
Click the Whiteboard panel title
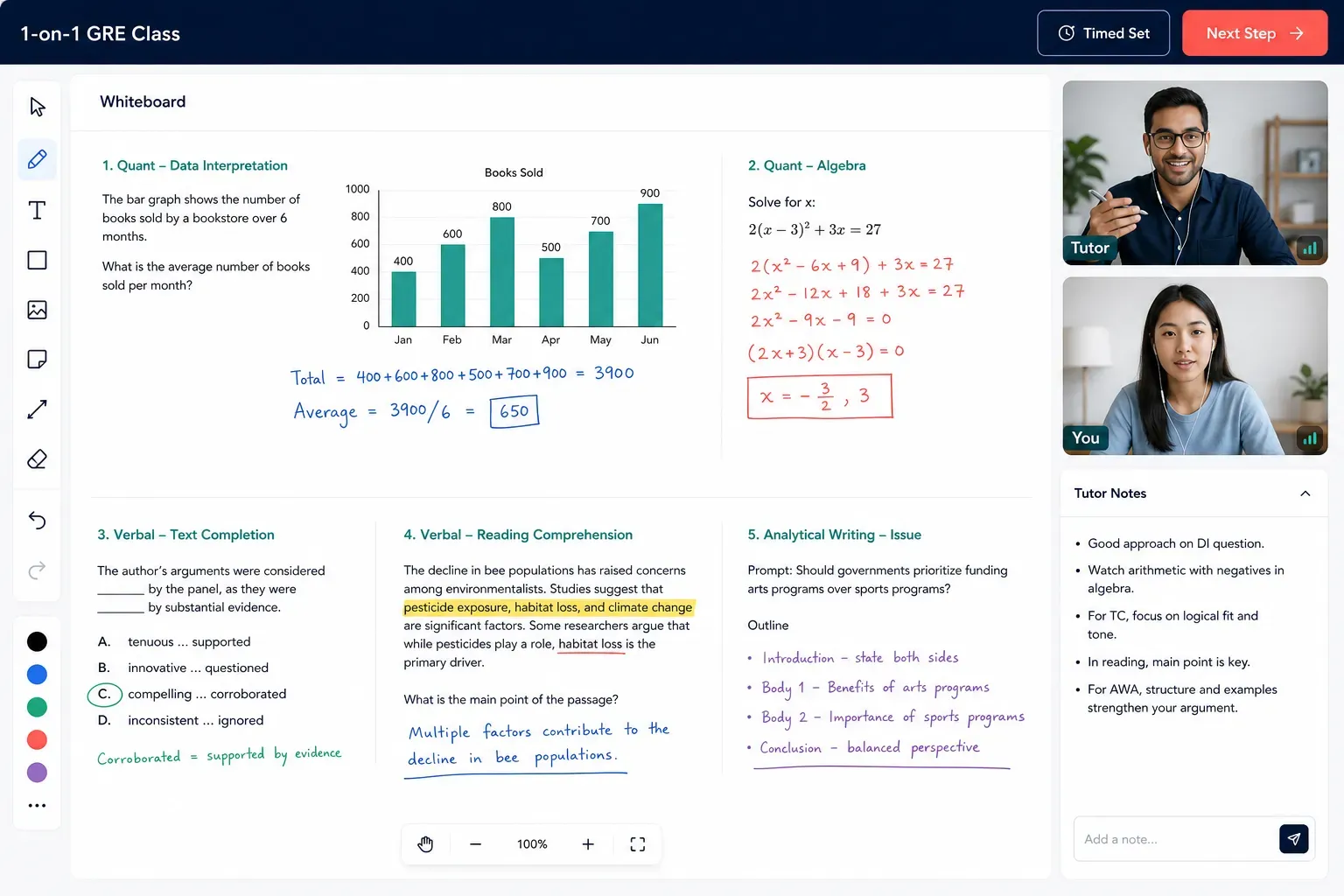click(143, 101)
